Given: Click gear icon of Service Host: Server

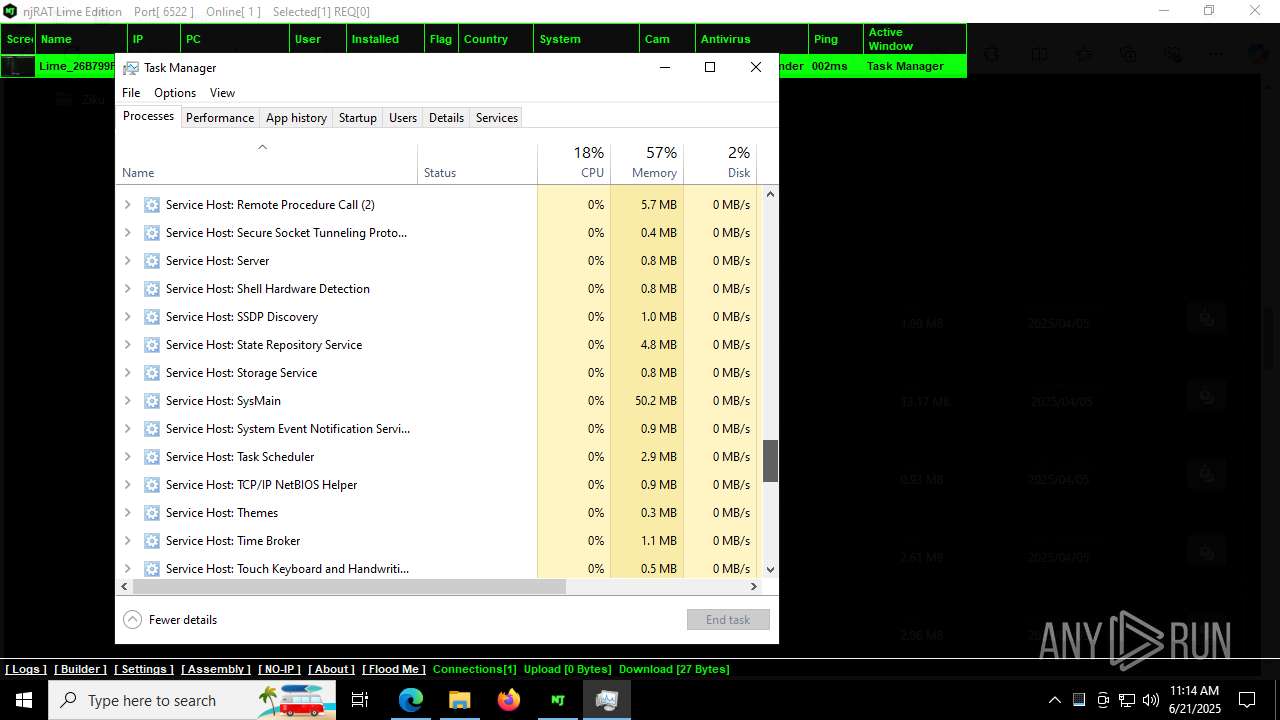Looking at the screenshot, I should [152, 261].
